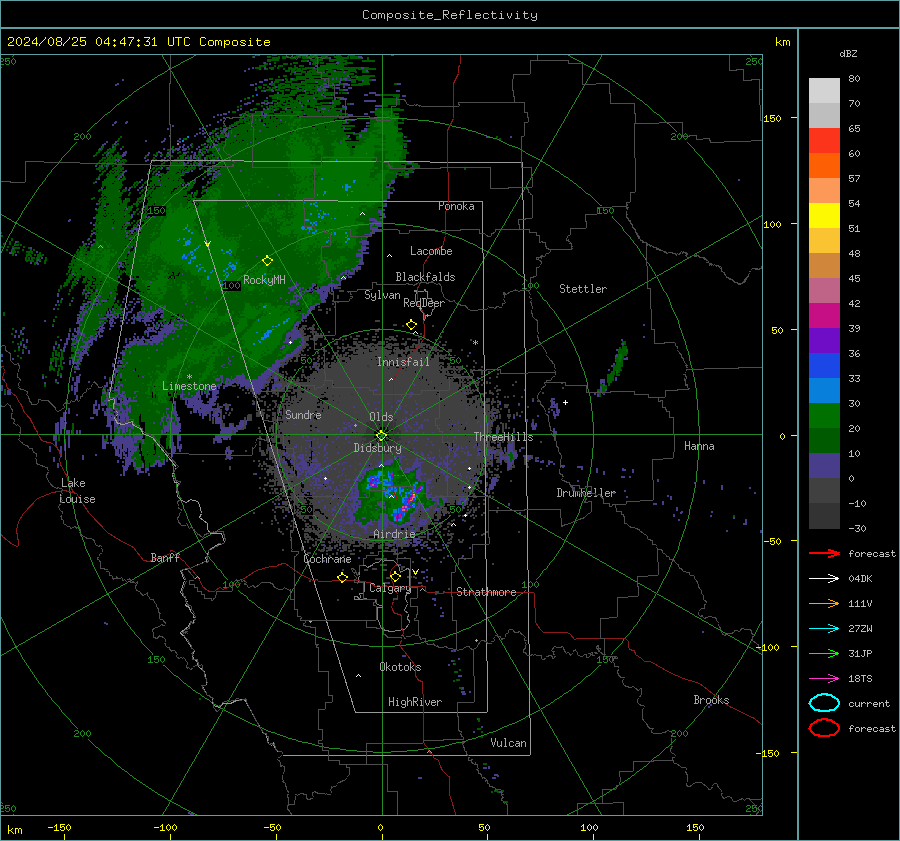Viewport: 900px width, 841px height.
Task: Click the Banff label
Action: 165,557
